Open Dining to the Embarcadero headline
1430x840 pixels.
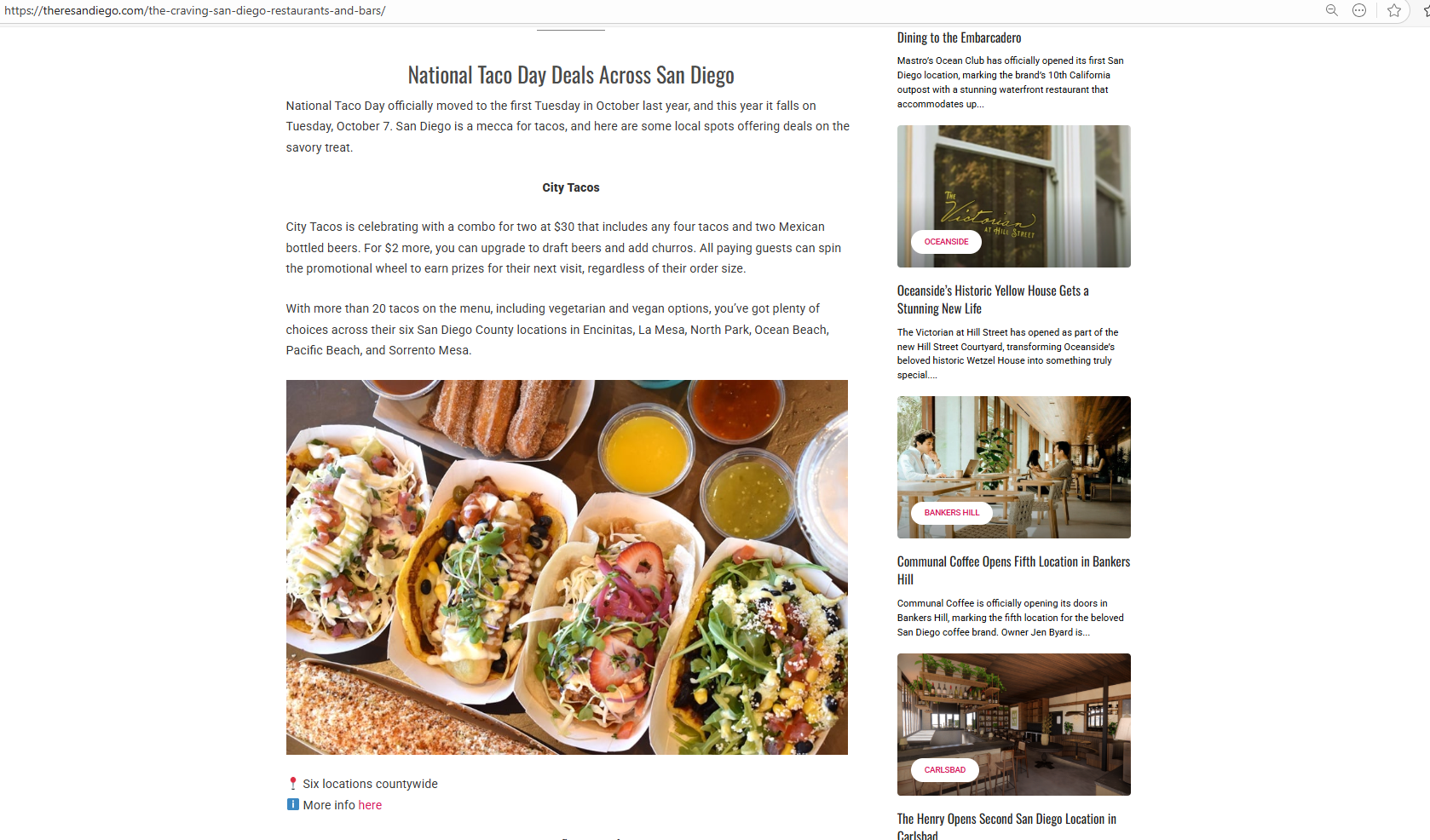point(959,37)
